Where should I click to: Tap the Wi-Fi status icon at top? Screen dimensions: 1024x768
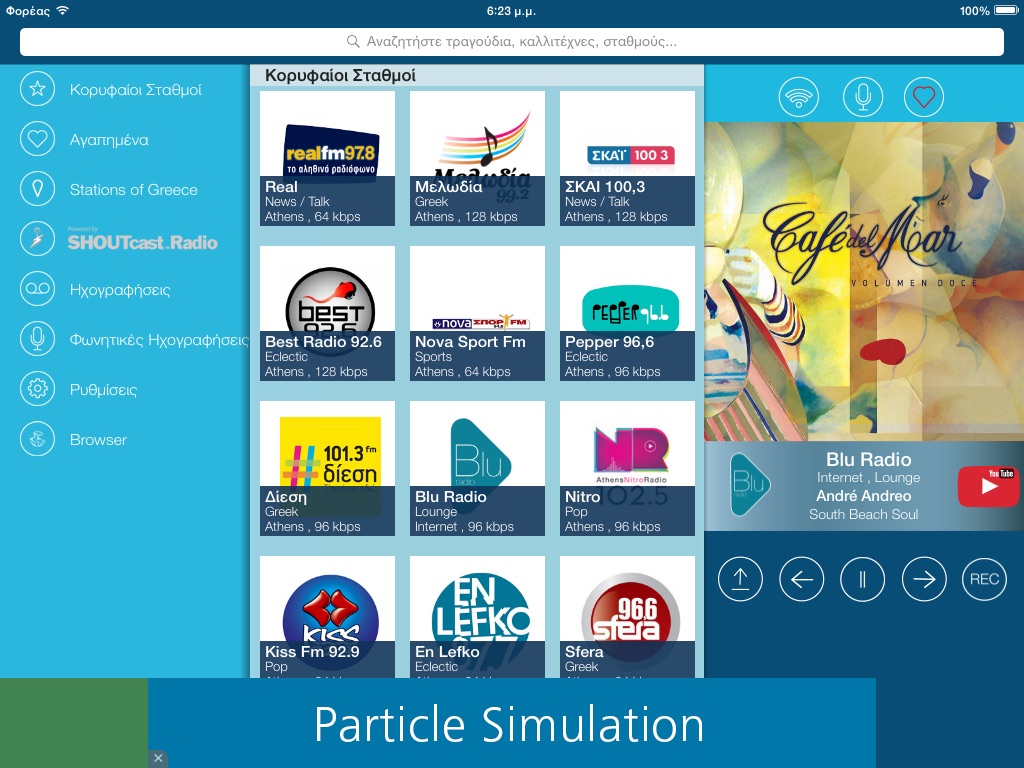point(62,10)
